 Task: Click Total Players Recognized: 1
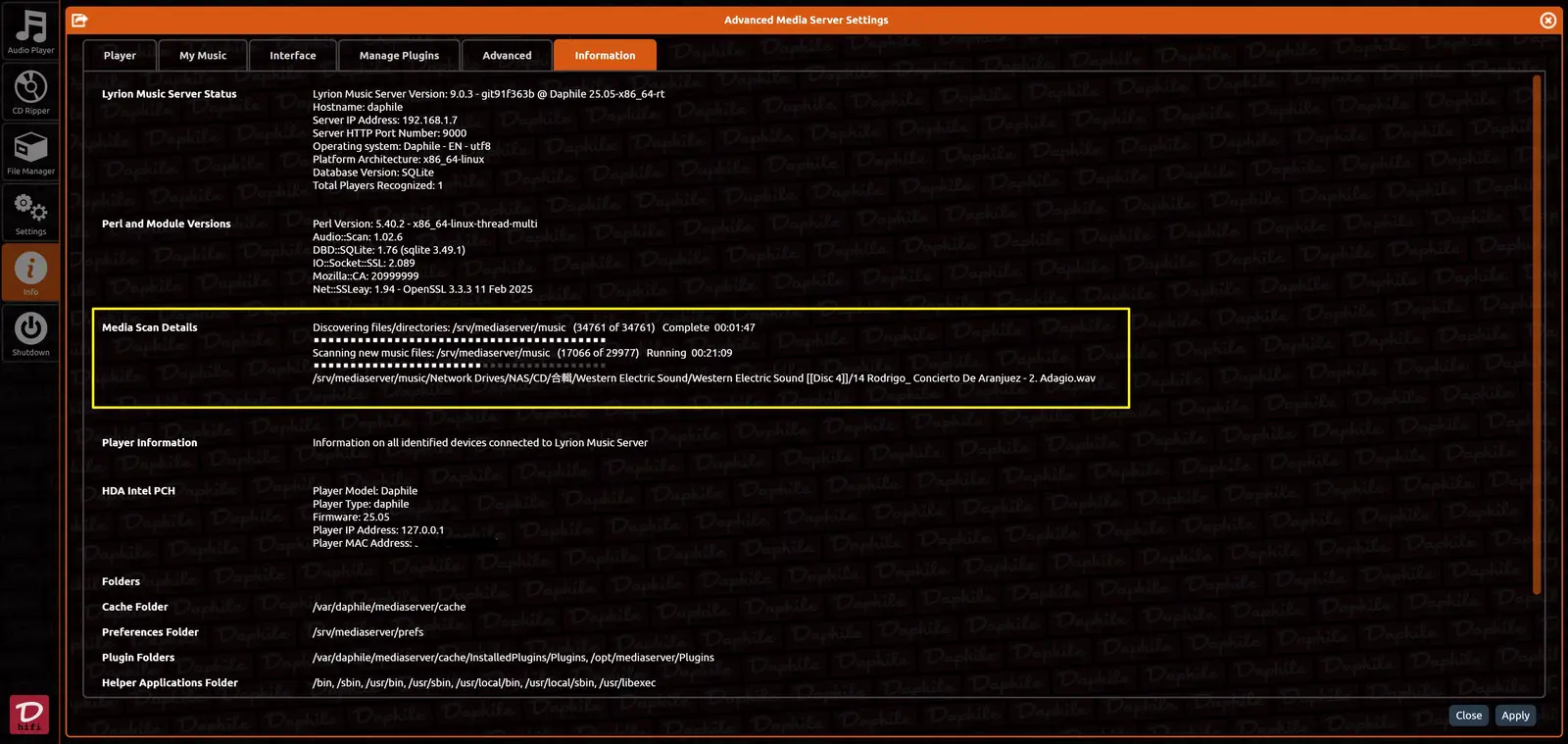pos(377,185)
